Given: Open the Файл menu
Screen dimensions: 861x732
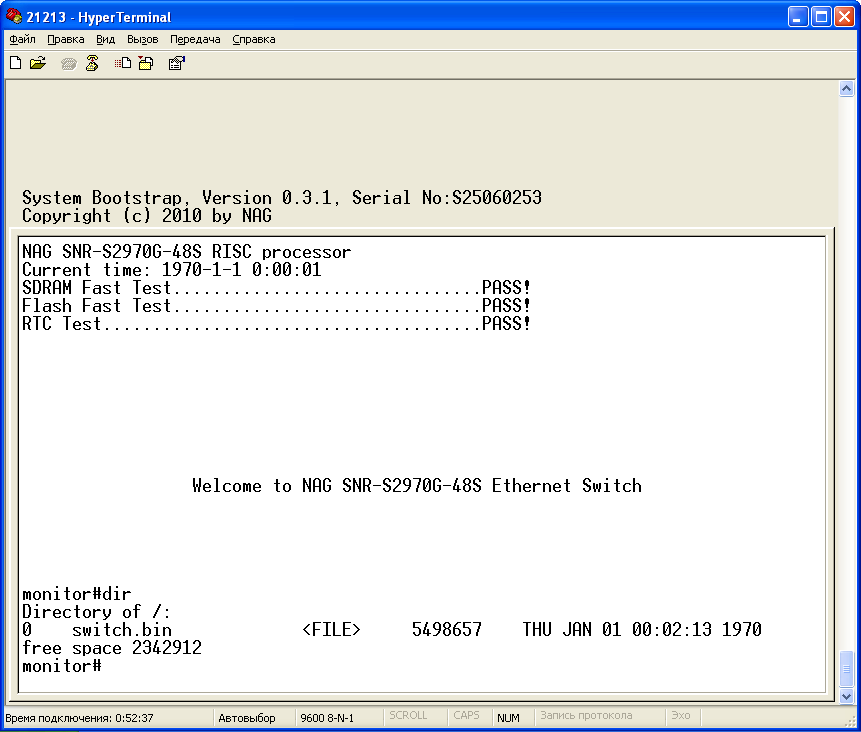Looking at the screenshot, I should 23,40.
